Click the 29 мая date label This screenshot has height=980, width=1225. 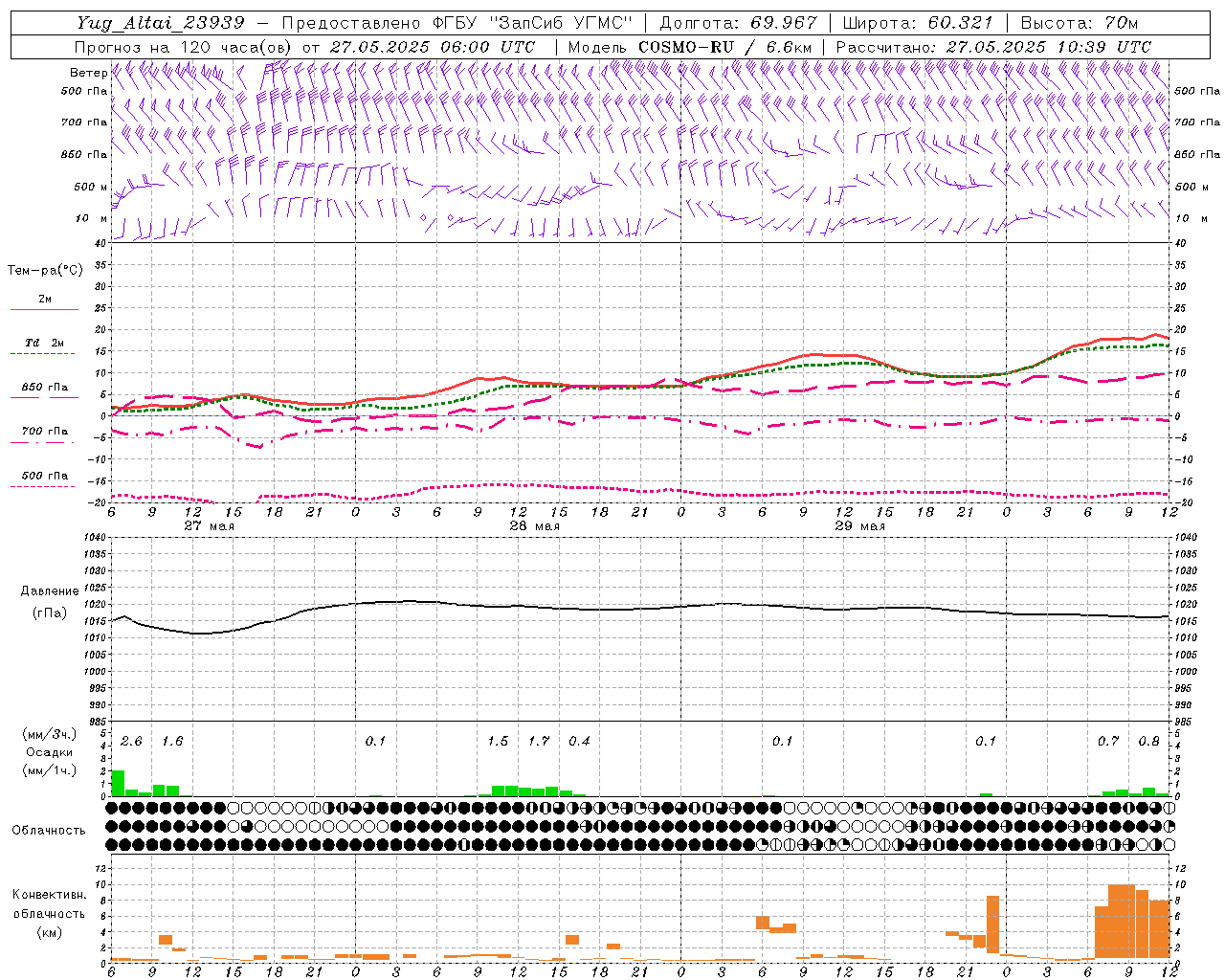[859, 526]
